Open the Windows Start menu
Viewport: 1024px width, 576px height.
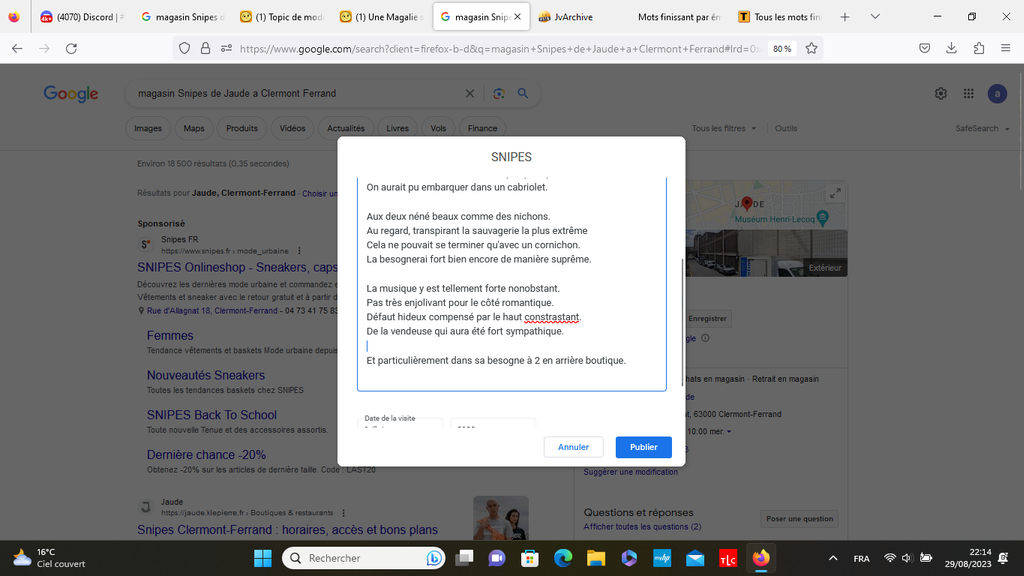pos(263,558)
